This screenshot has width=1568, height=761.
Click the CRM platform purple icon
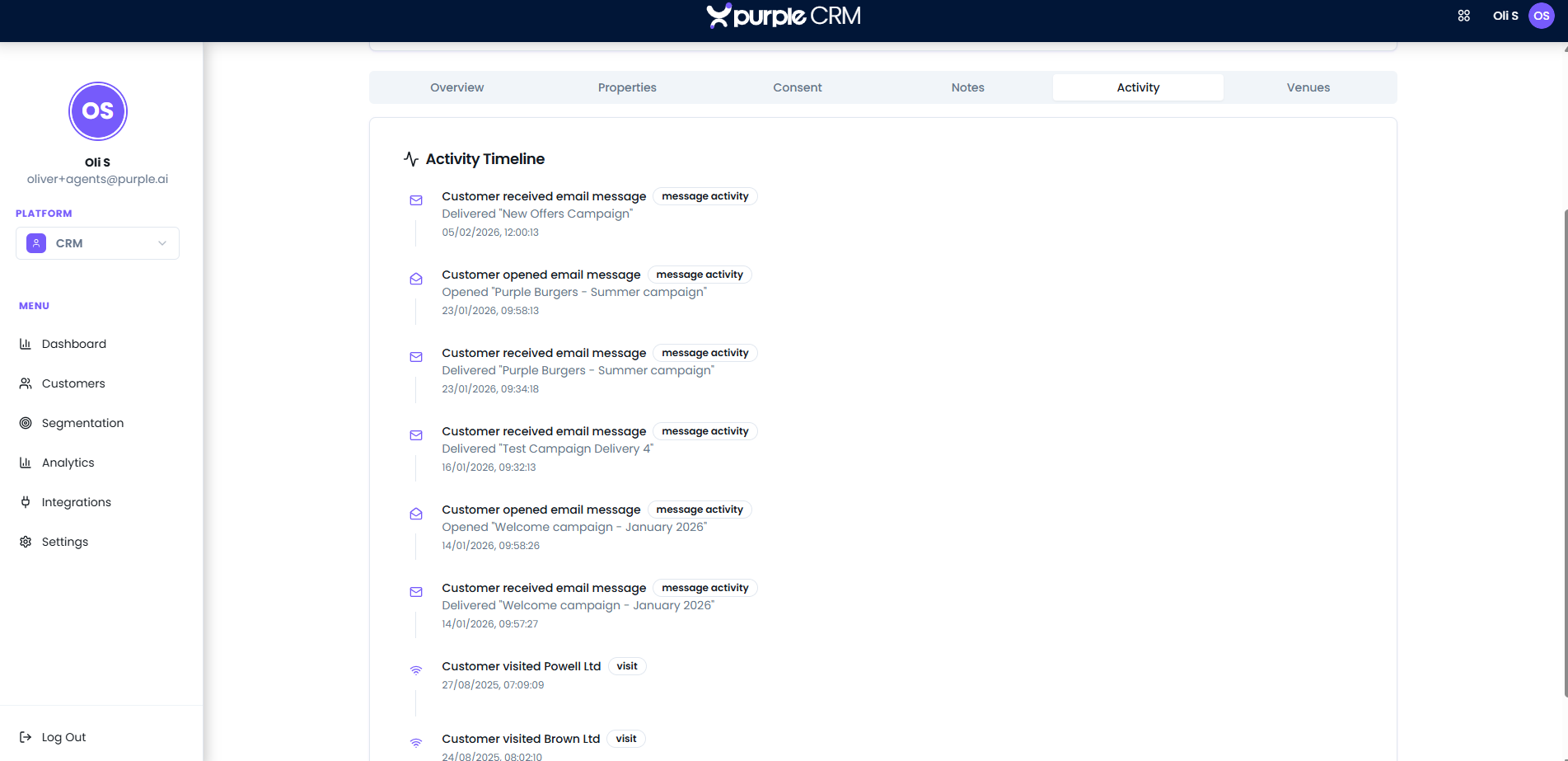[x=36, y=243]
